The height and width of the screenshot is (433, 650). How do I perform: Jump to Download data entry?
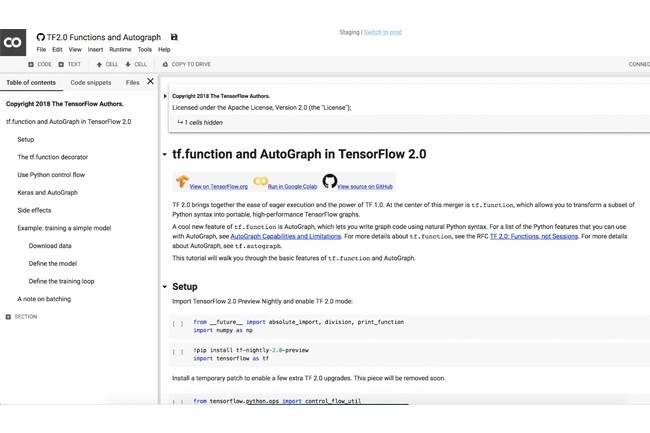pyautogui.click(x=50, y=246)
